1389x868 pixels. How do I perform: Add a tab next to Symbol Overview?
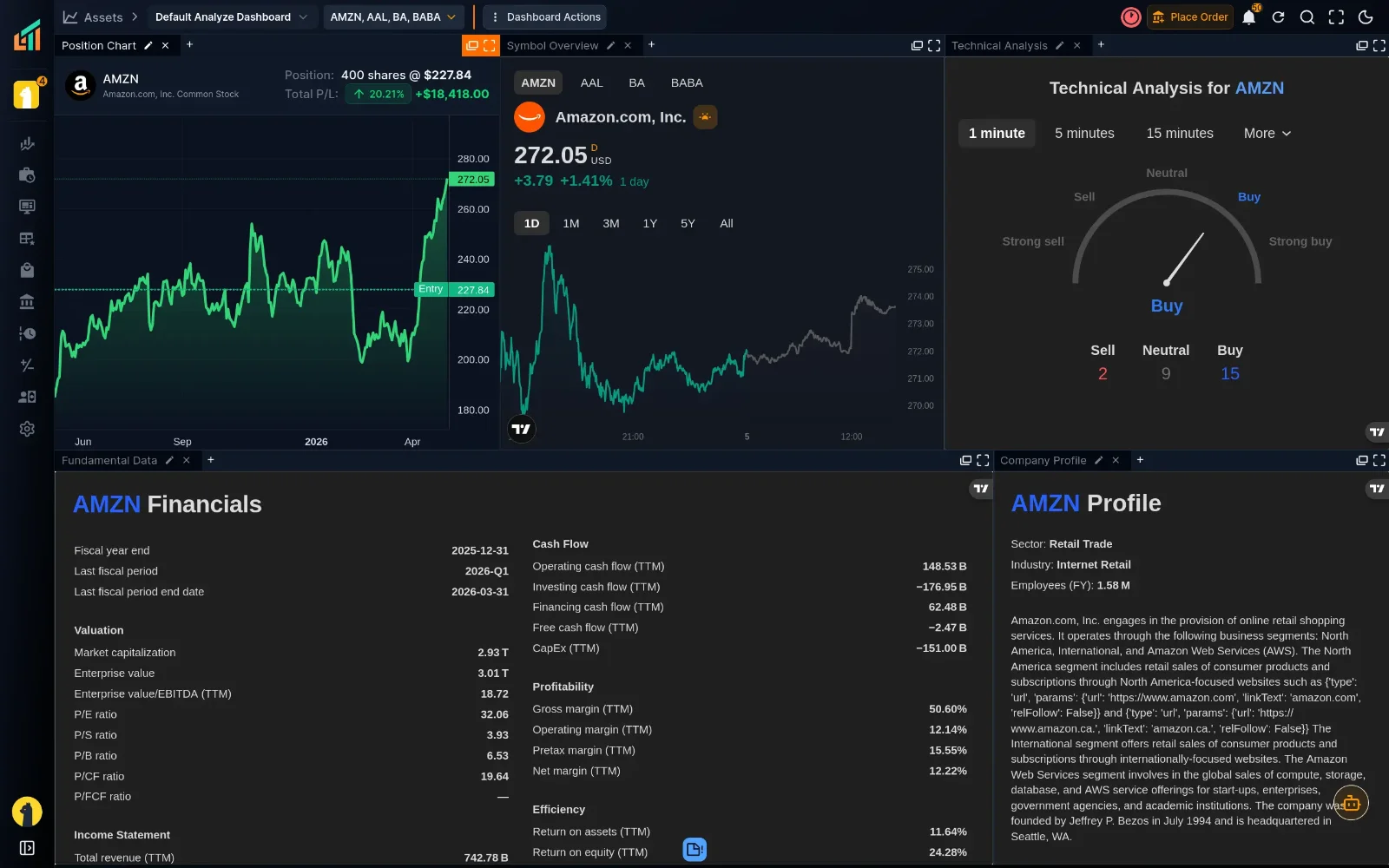click(651, 44)
